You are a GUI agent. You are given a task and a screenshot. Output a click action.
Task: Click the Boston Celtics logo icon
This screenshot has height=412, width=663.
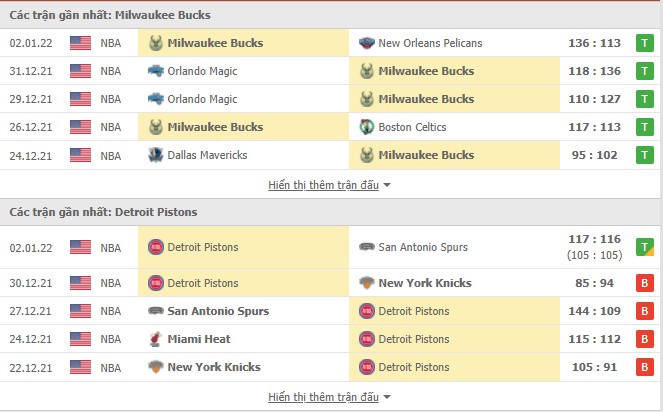pos(367,127)
